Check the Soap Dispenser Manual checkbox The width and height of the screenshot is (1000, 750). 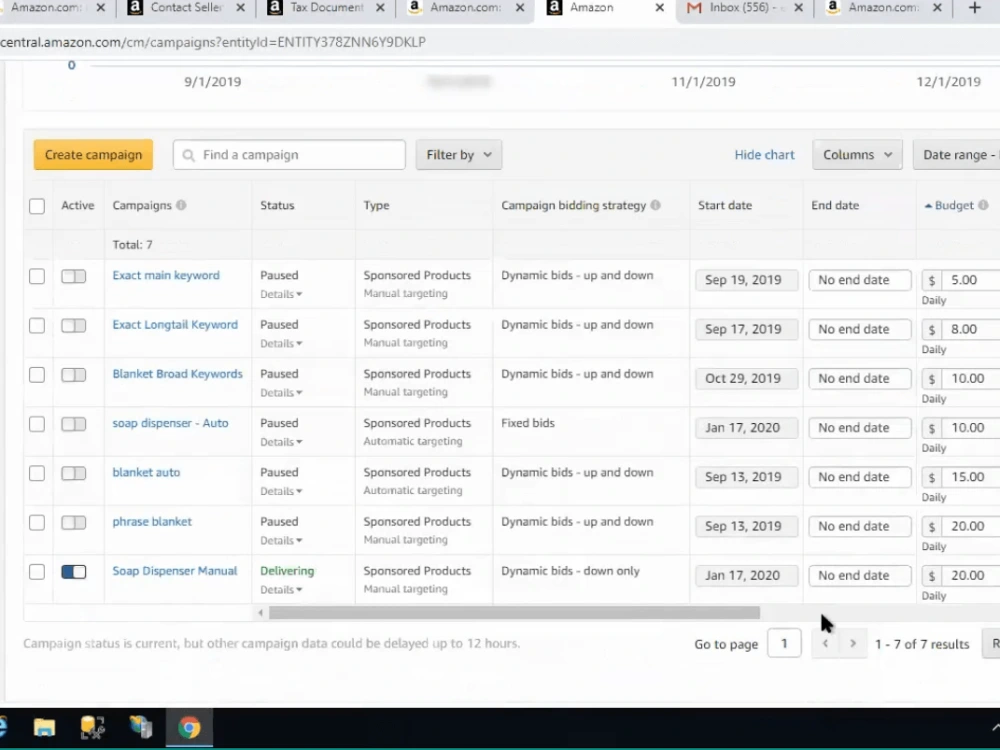point(37,571)
